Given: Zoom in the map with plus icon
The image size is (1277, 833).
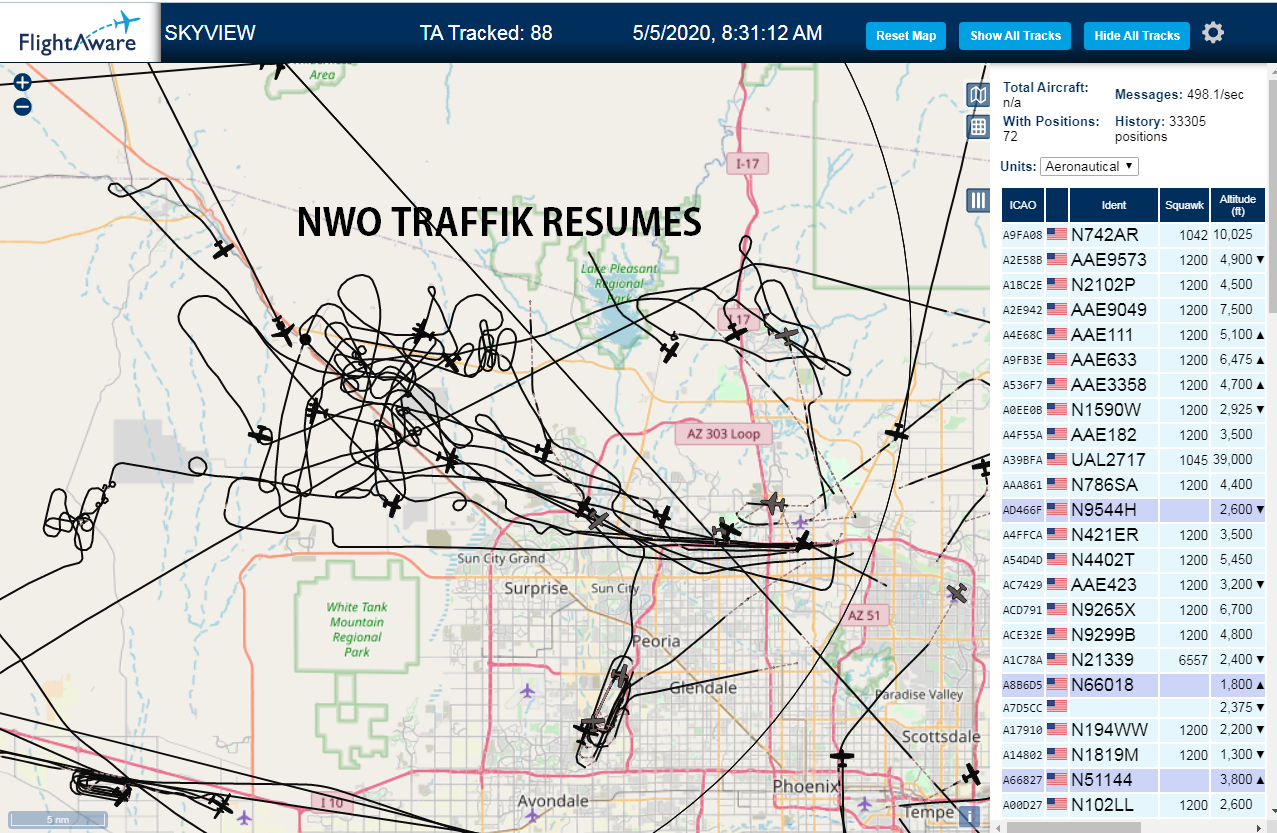Looking at the screenshot, I should point(23,83).
